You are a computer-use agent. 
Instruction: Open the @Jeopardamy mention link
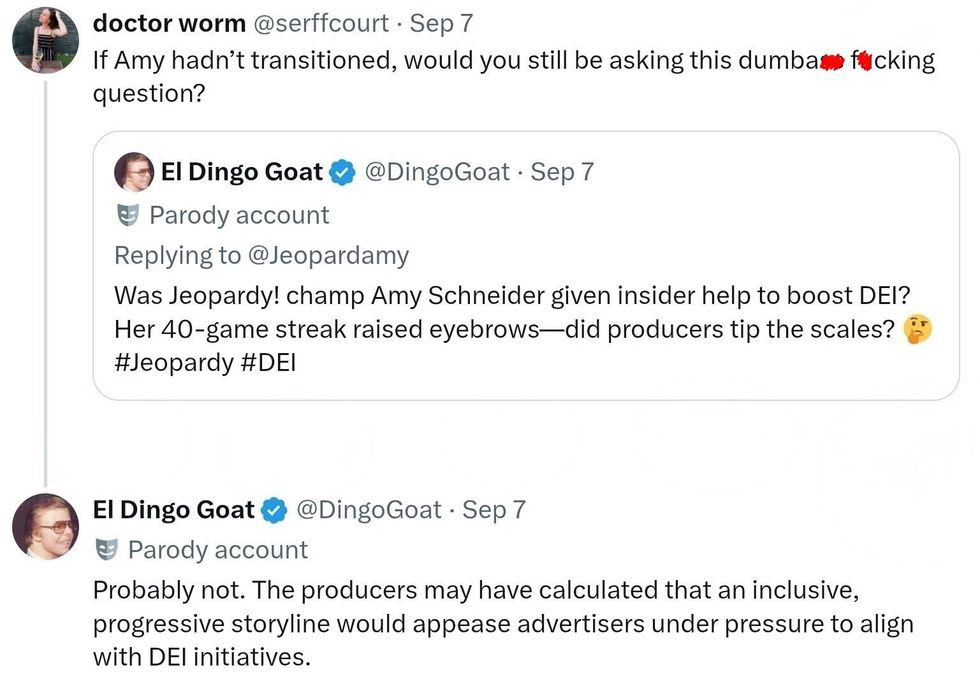point(328,255)
